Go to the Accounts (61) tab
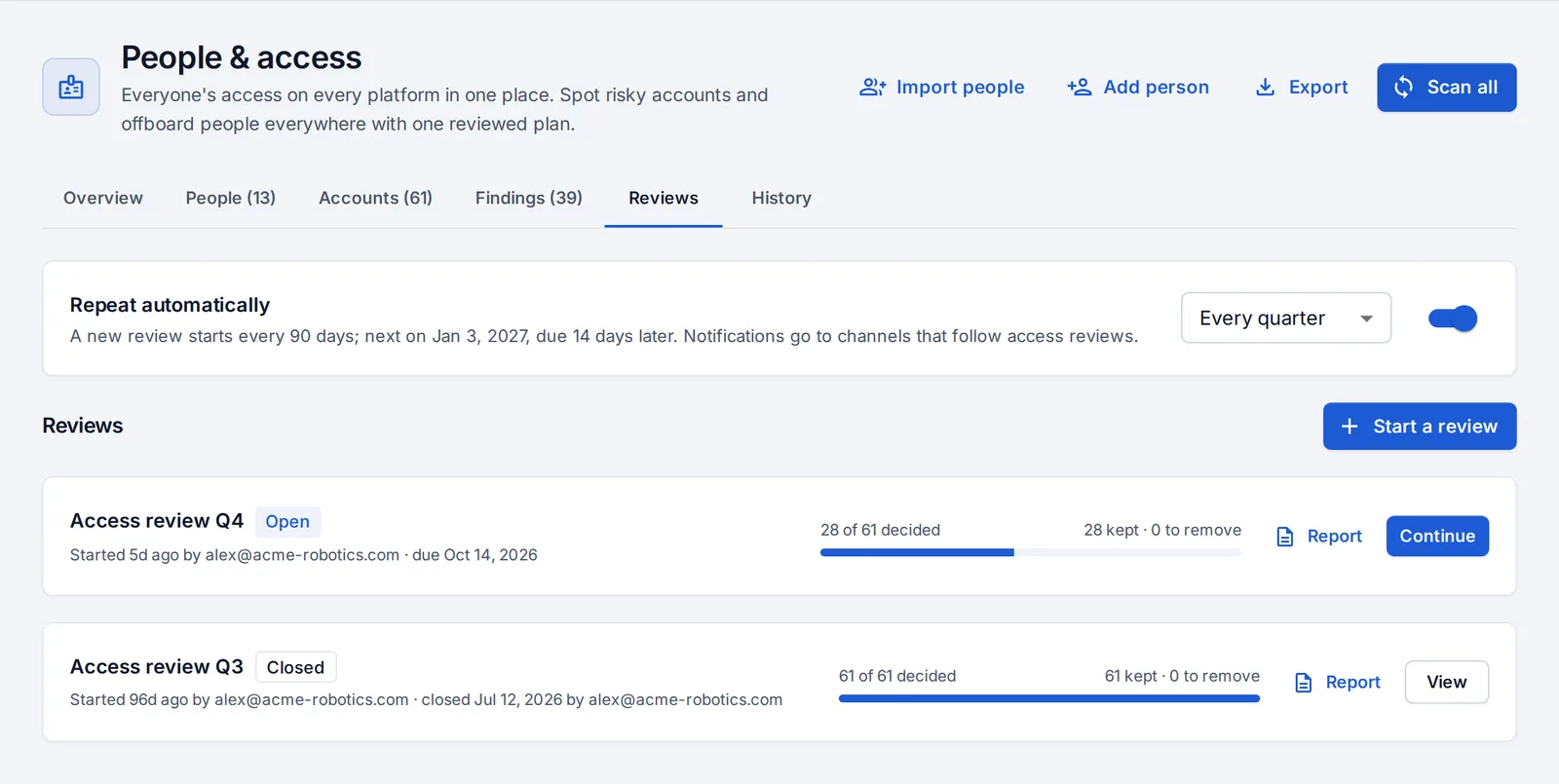 click(375, 198)
